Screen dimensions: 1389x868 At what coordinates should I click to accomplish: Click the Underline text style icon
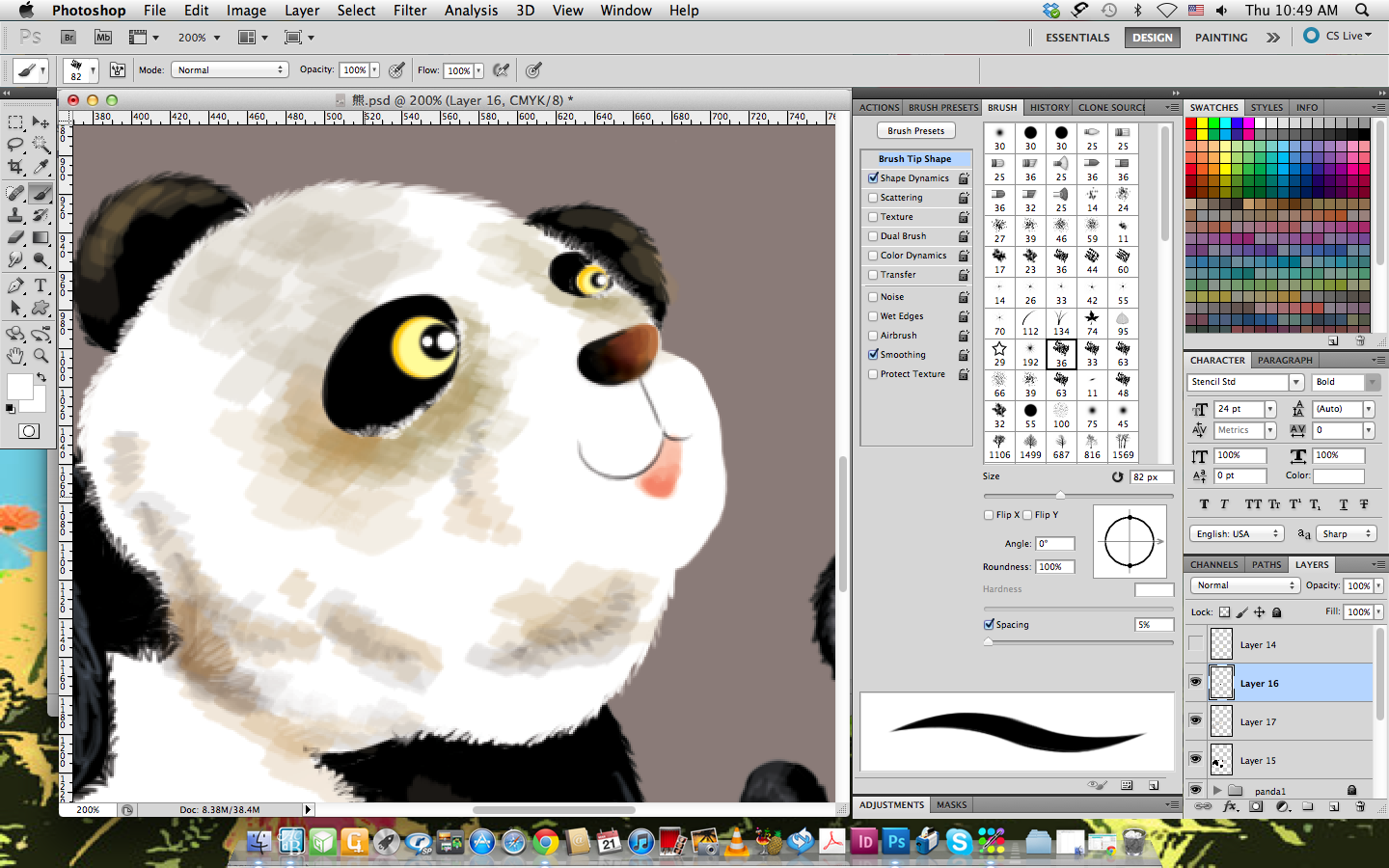pyautogui.click(x=1344, y=504)
